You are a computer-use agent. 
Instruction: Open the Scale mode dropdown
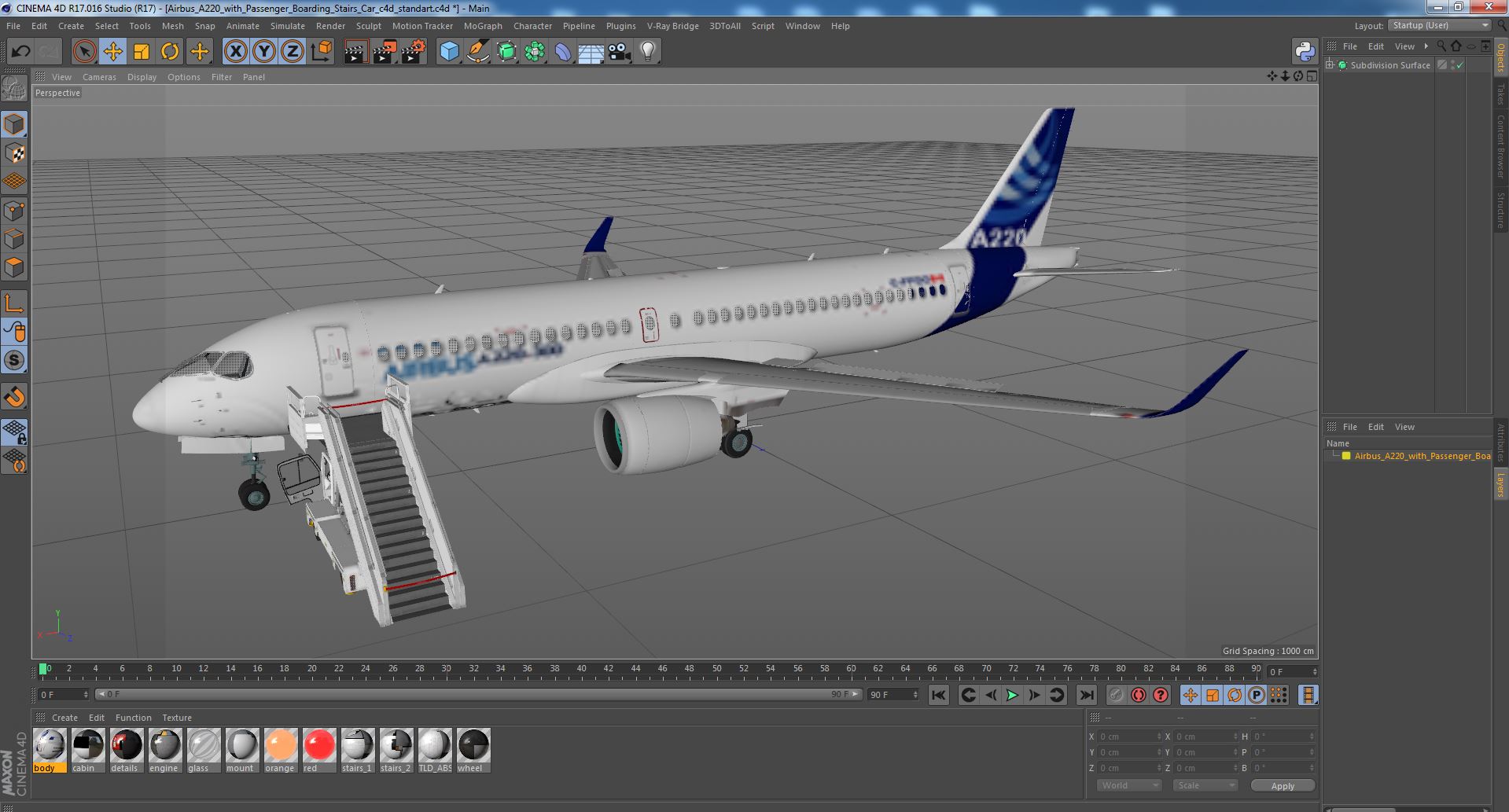1204,785
